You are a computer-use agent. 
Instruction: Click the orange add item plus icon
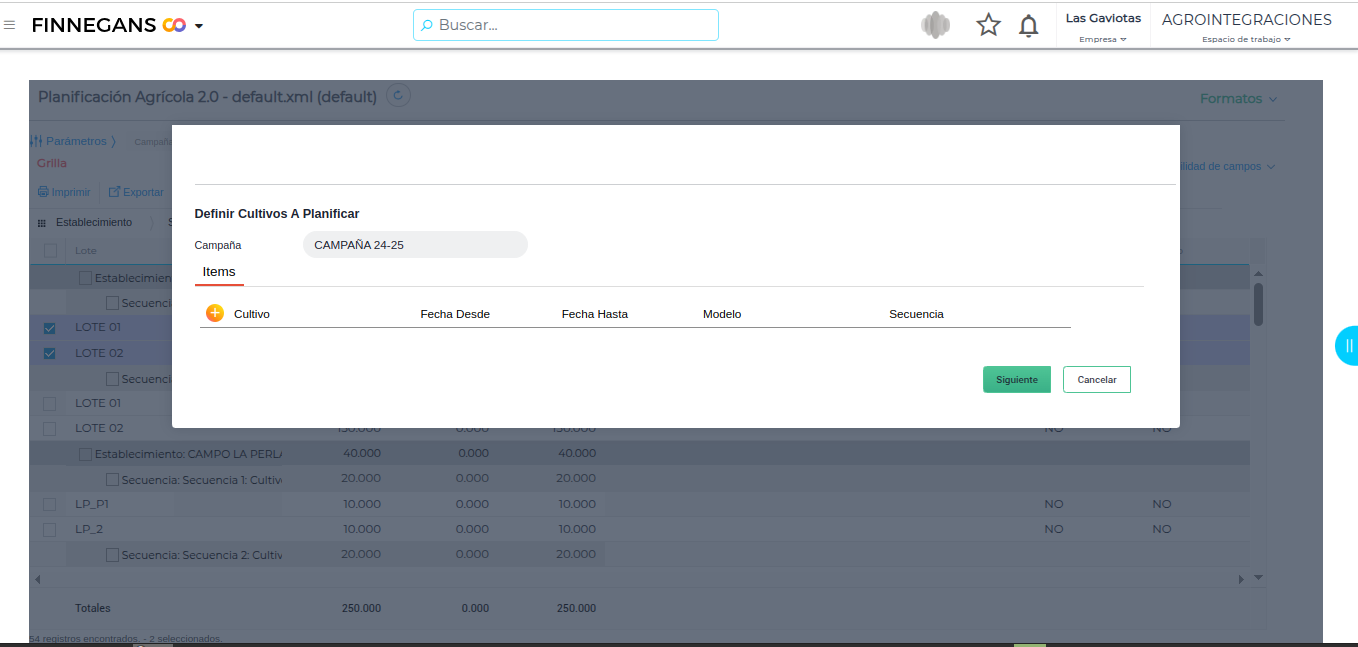pyautogui.click(x=215, y=313)
